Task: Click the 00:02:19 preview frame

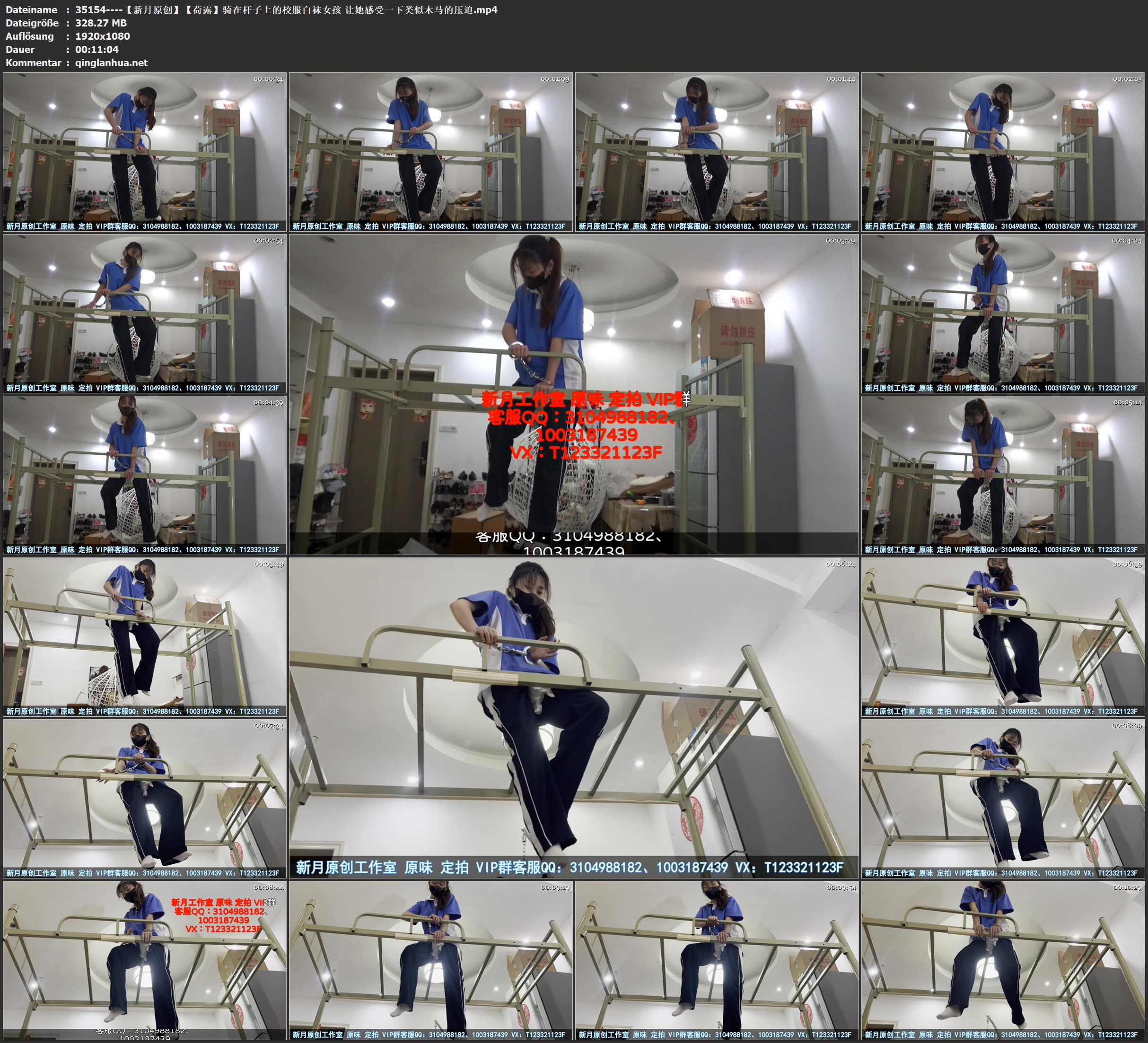Action: [1003, 151]
